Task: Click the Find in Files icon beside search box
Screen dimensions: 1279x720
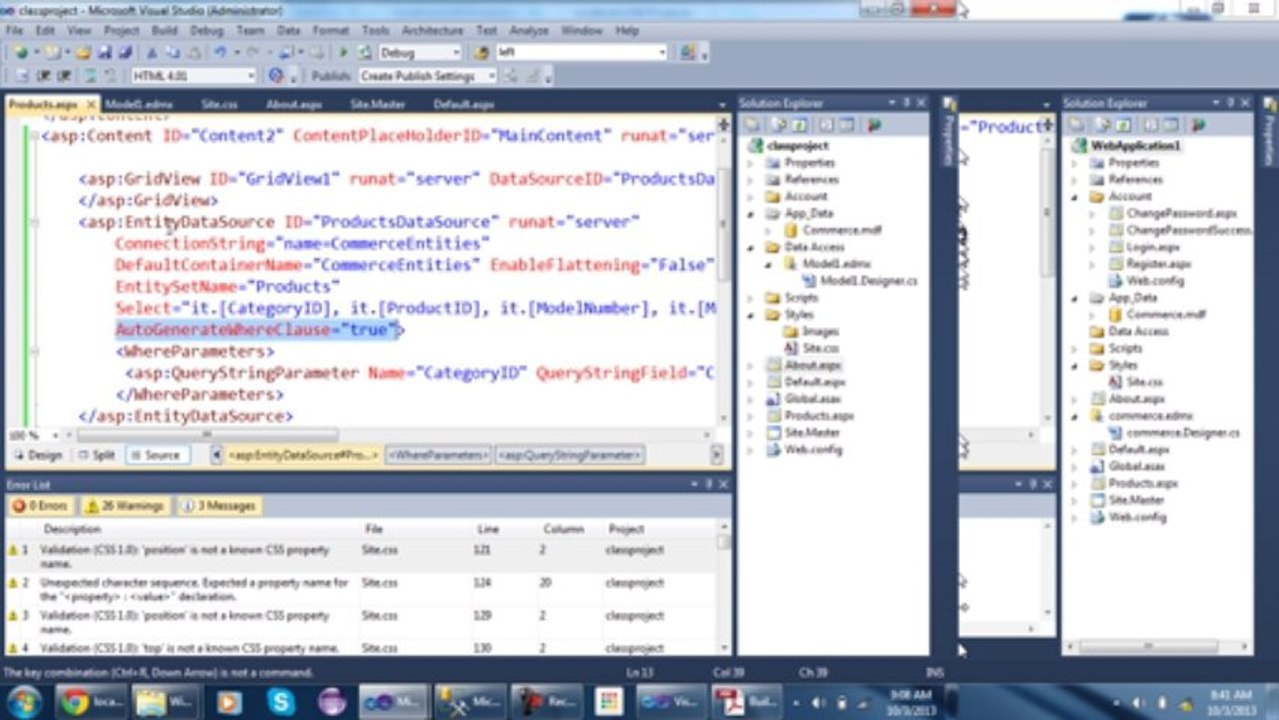Action: pos(482,53)
